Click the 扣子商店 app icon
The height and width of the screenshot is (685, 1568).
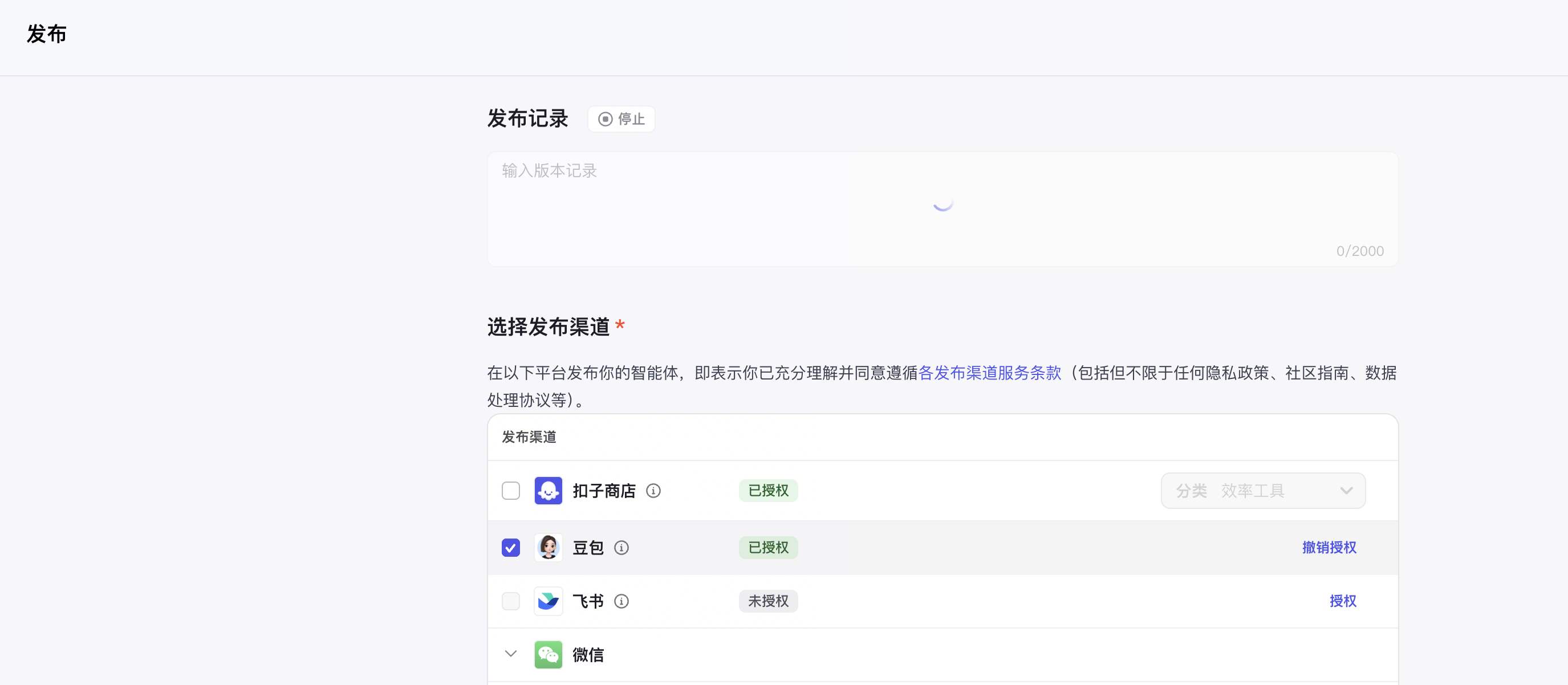click(548, 490)
